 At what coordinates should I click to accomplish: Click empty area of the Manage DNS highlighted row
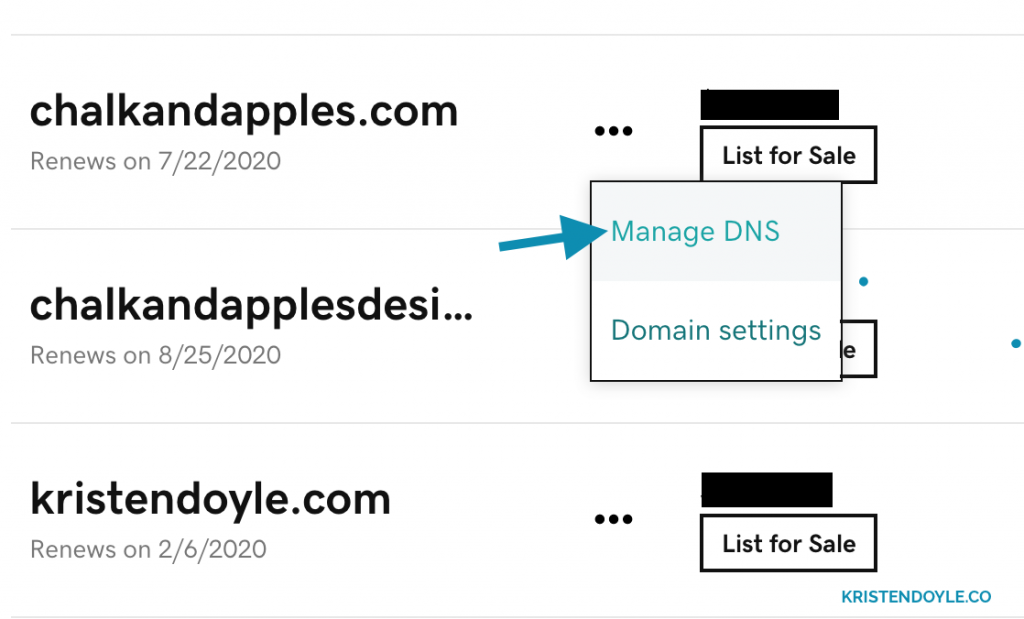pyautogui.click(x=810, y=261)
